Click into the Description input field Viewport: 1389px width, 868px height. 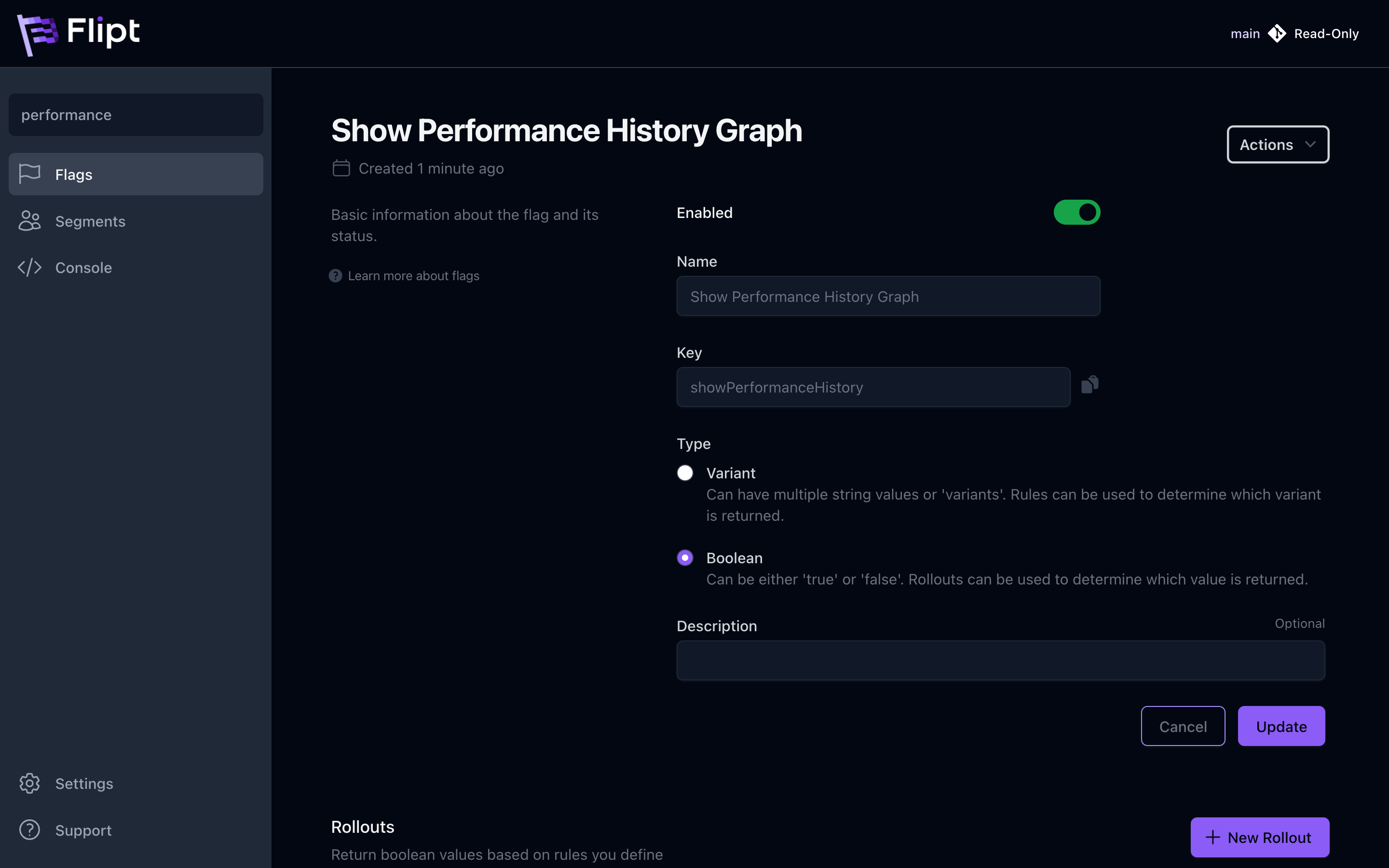[x=1000, y=661]
